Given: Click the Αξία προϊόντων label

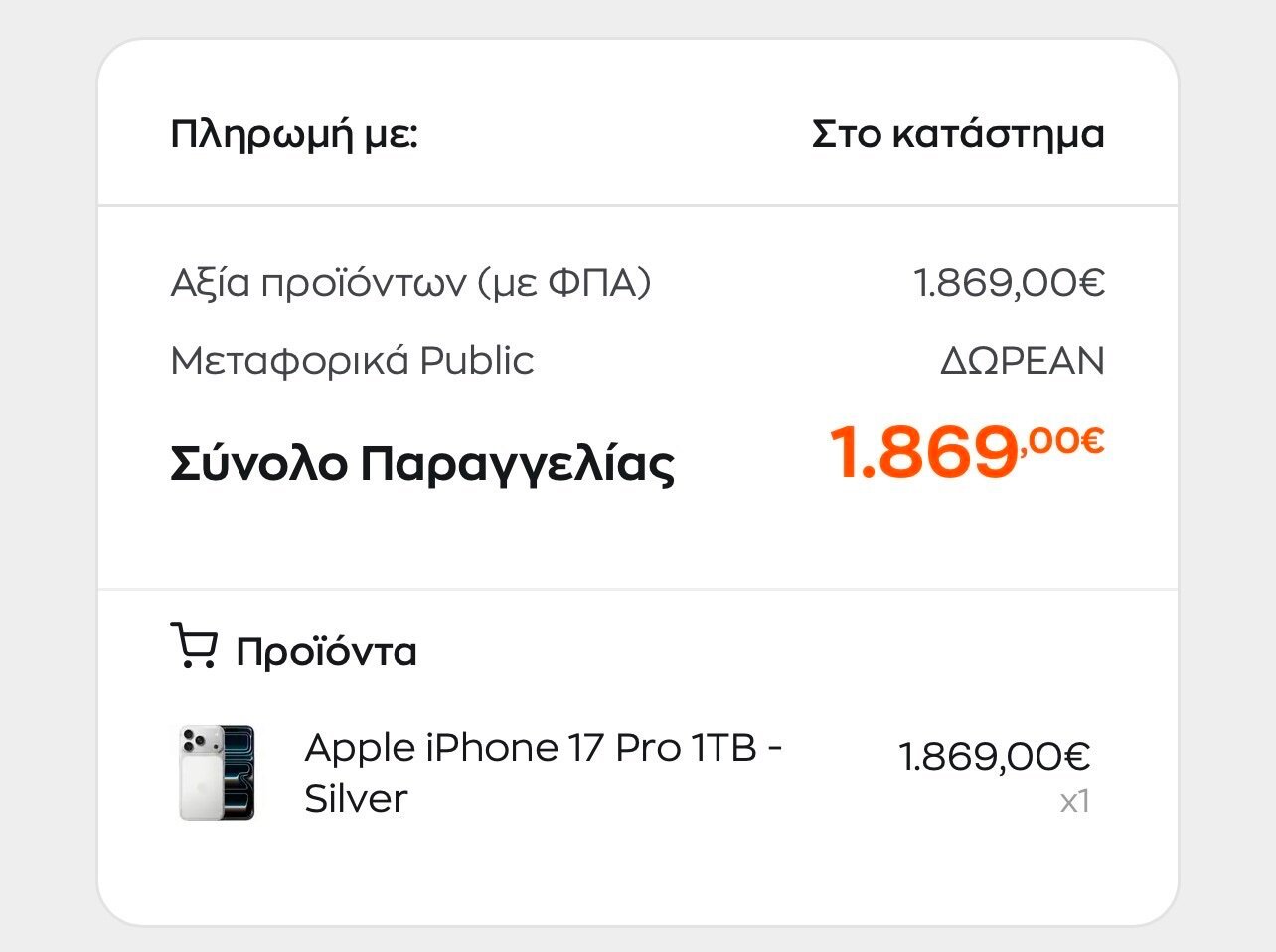Looking at the screenshot, I should click(318, 284).
